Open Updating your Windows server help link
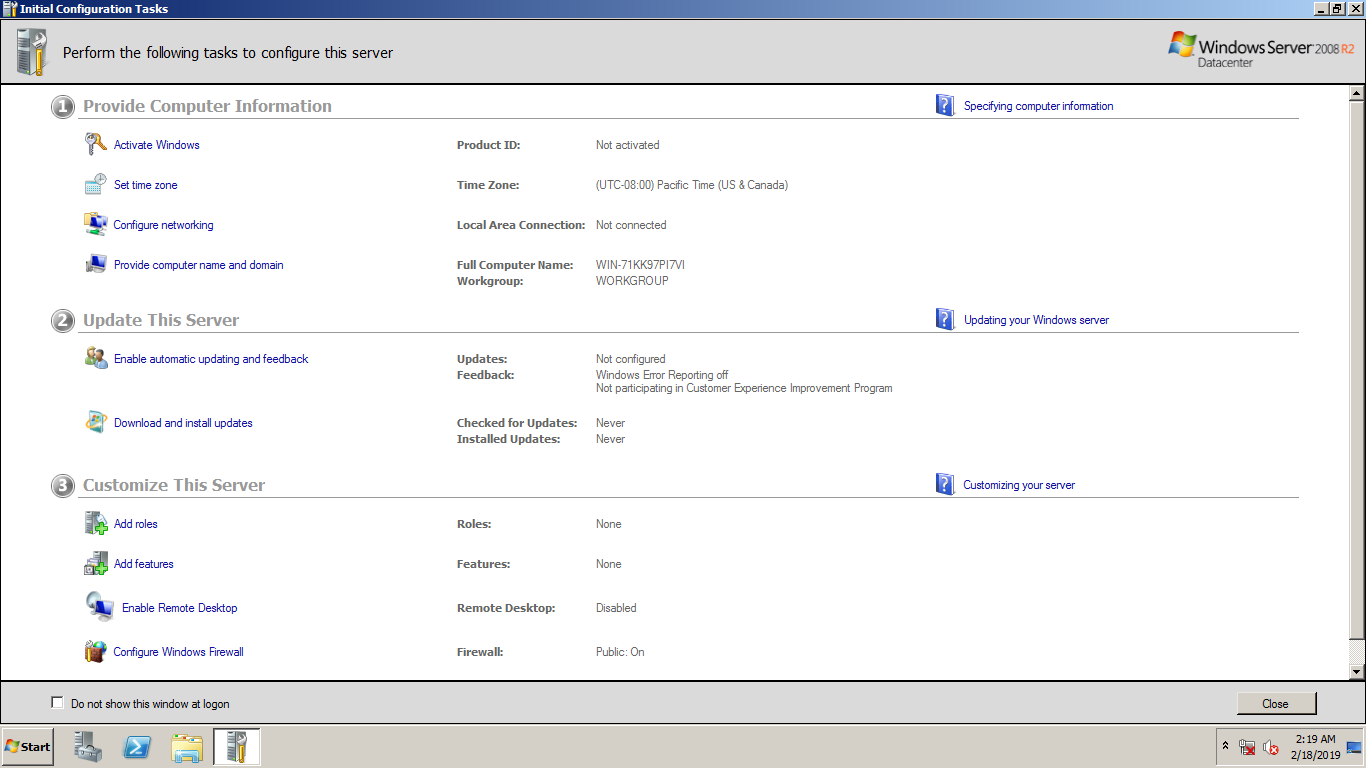 1036,320
